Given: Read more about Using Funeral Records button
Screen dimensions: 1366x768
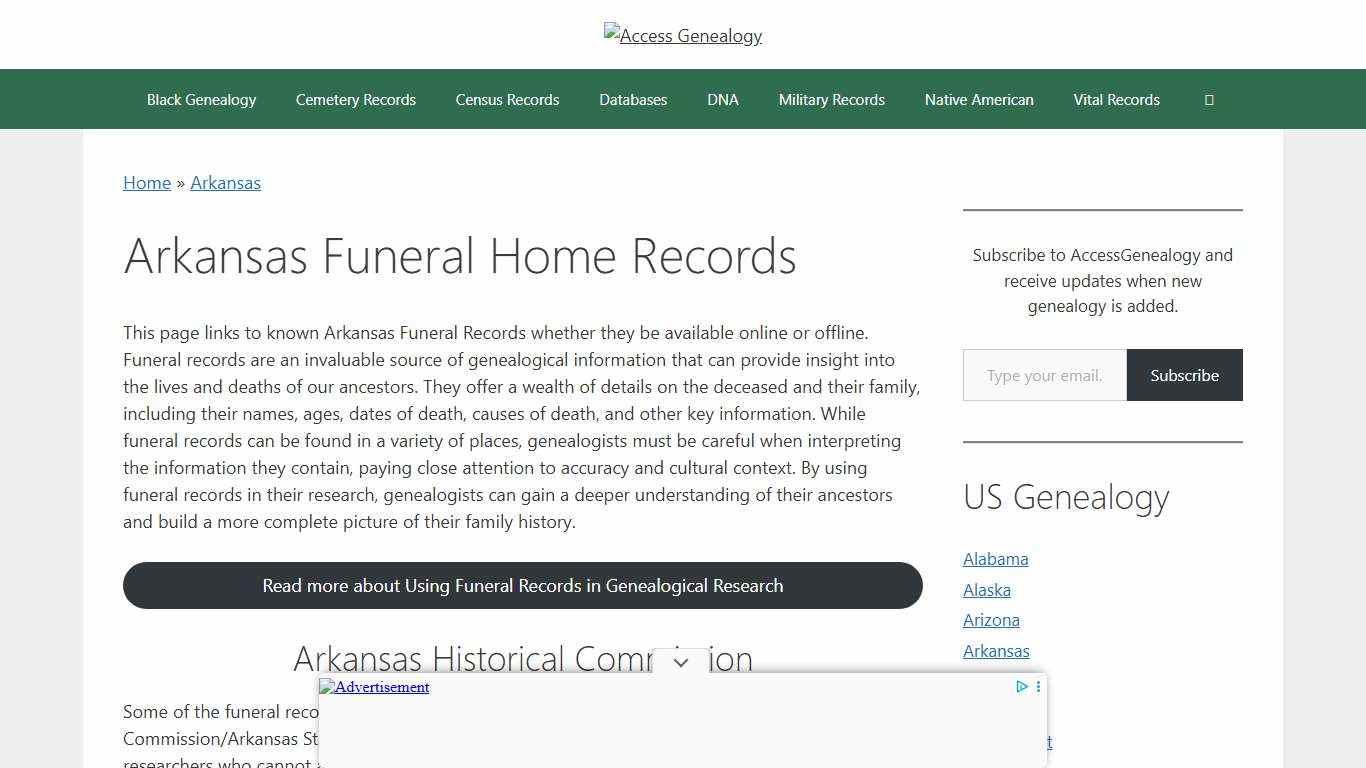Looking at the screenshot, I should [x=522, y=585].
